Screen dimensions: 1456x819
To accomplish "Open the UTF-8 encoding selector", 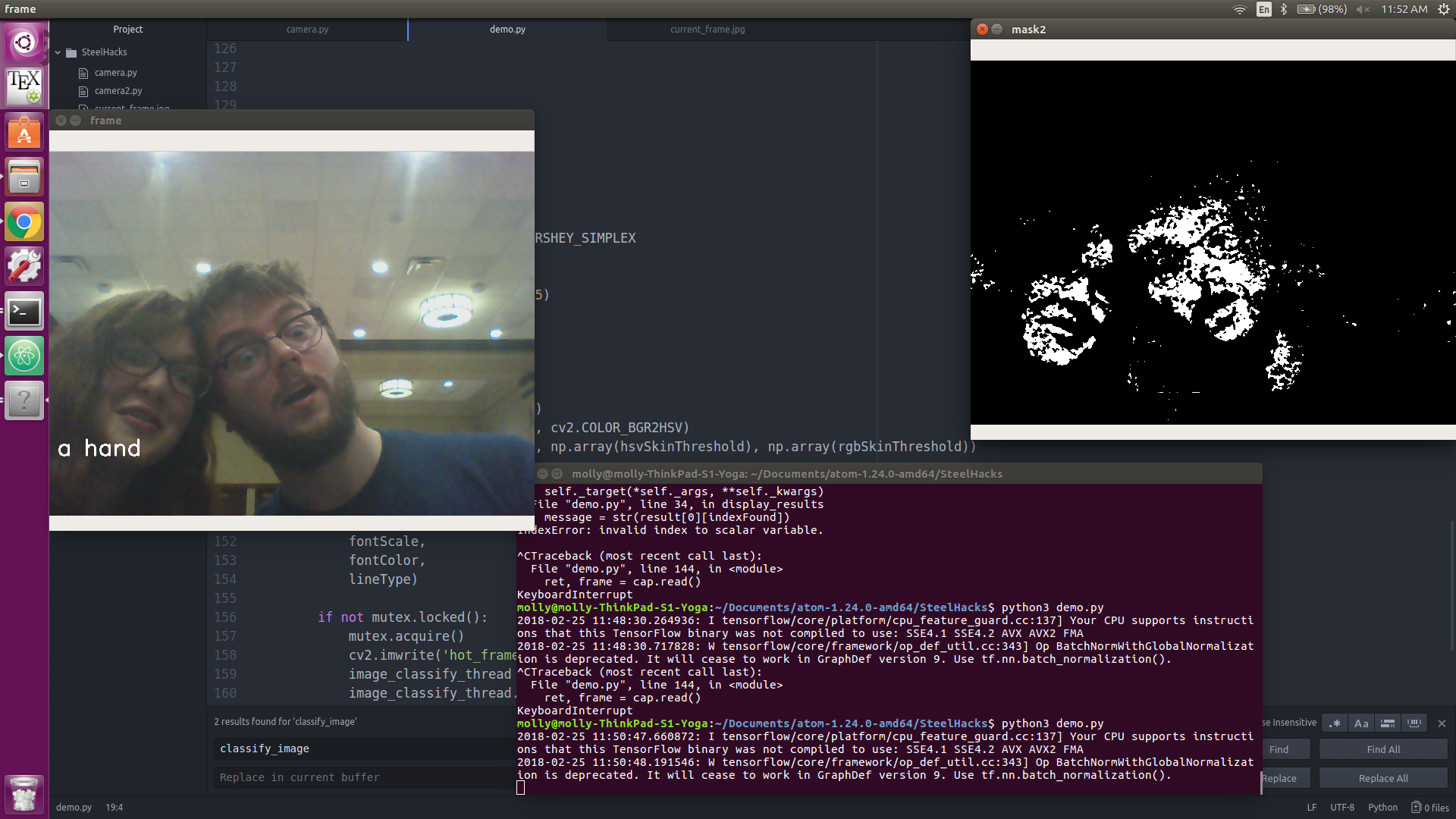I will (x=1341, y=808).
